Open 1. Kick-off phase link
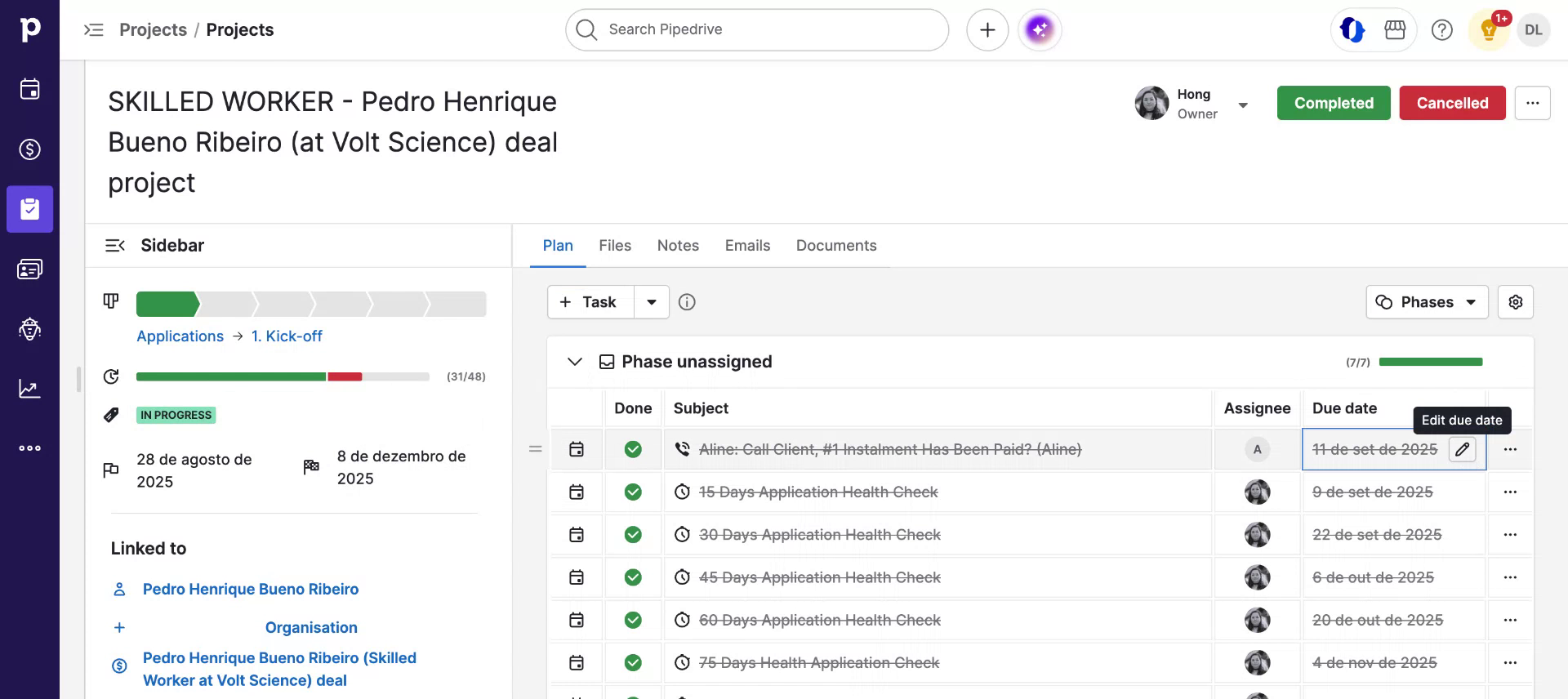The height and width of the screenshot is (699, 1568). (287, 336)
